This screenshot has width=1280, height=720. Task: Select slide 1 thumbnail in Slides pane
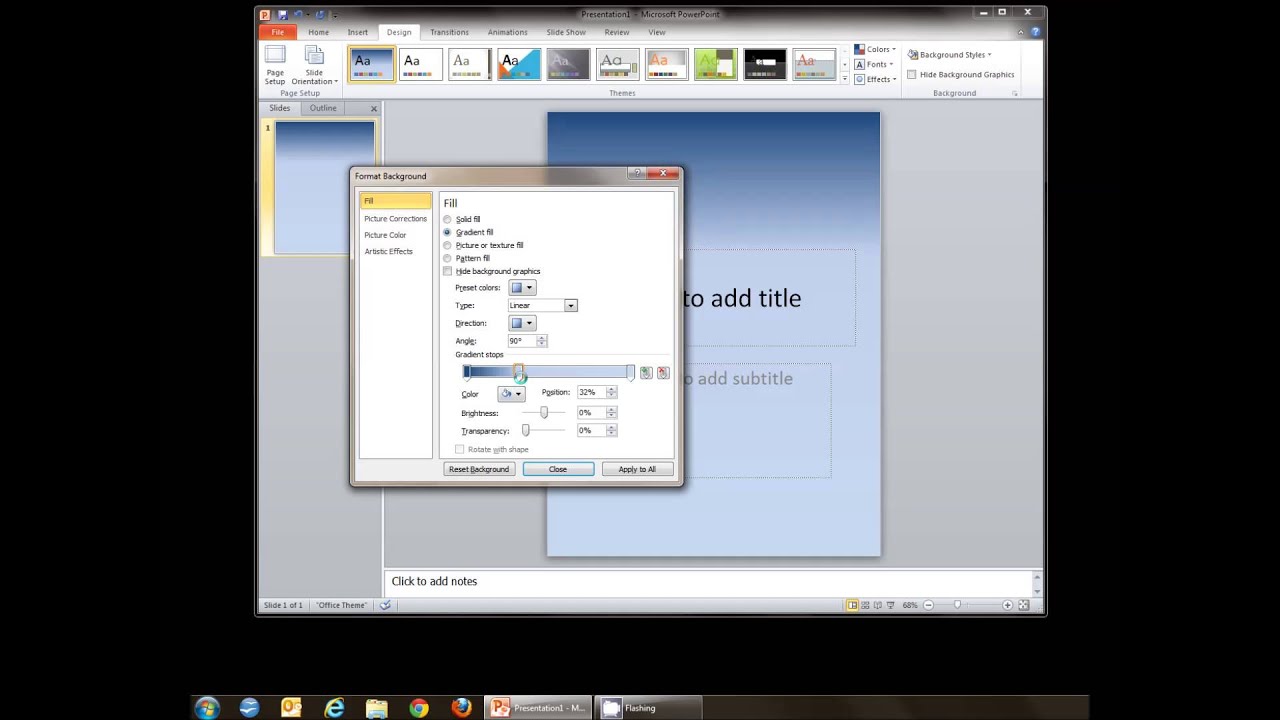[x=324, y=187]
